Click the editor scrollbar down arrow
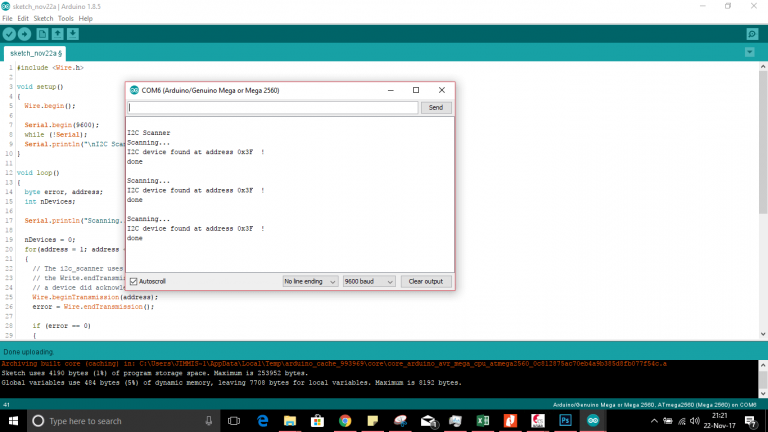The height and width of the screenshot is (432, 768). pos(763,334)
